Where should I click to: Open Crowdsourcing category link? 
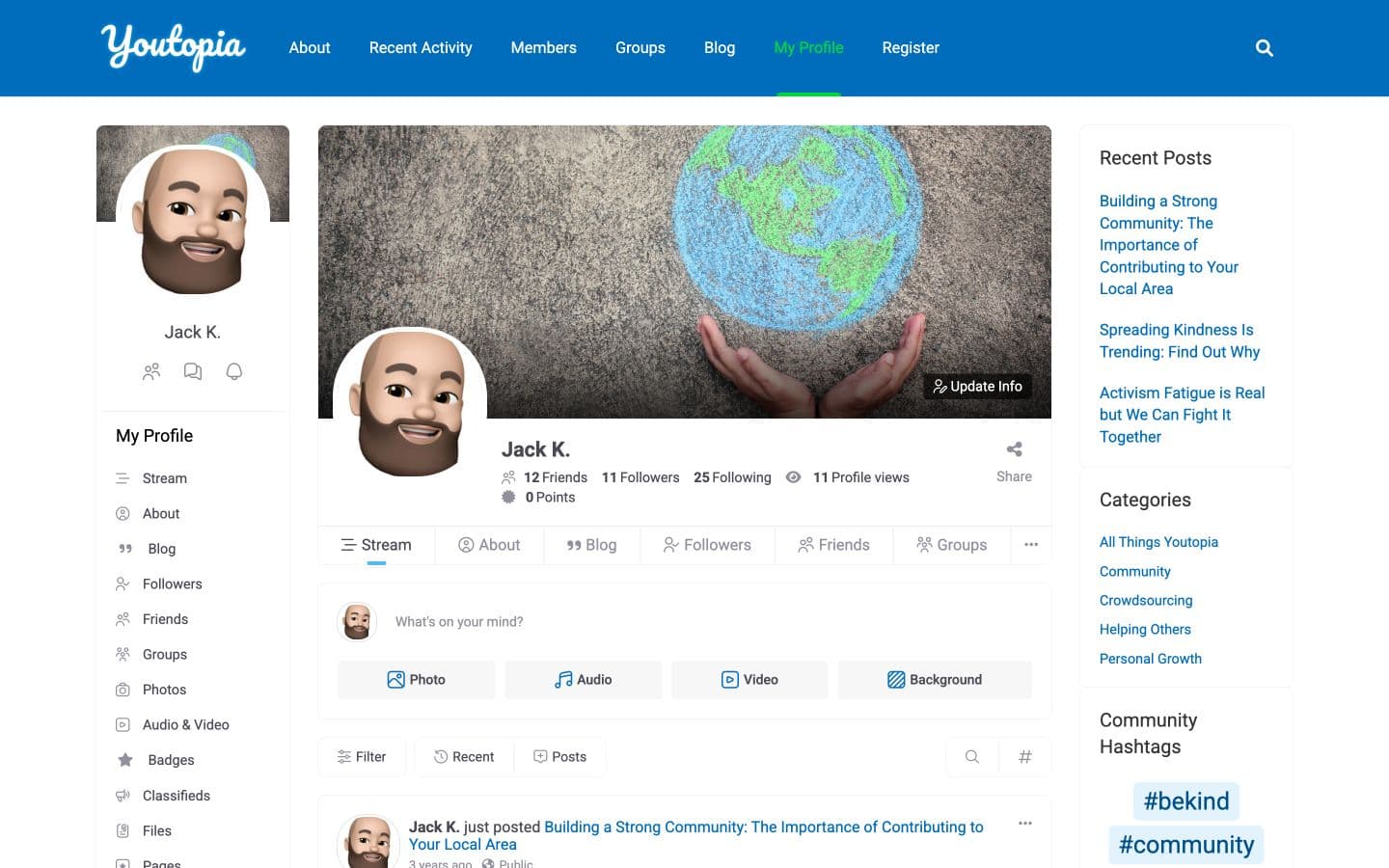coord(1146,600)
